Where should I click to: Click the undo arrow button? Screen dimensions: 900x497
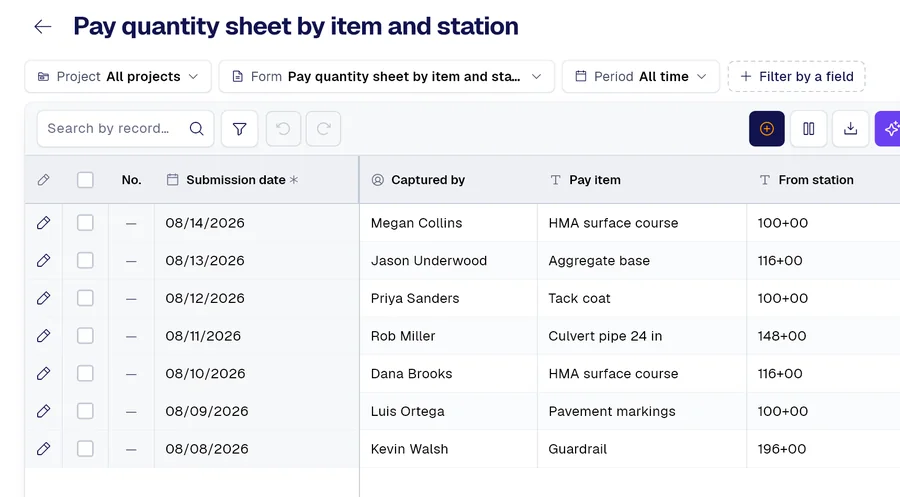coord(283,129)
